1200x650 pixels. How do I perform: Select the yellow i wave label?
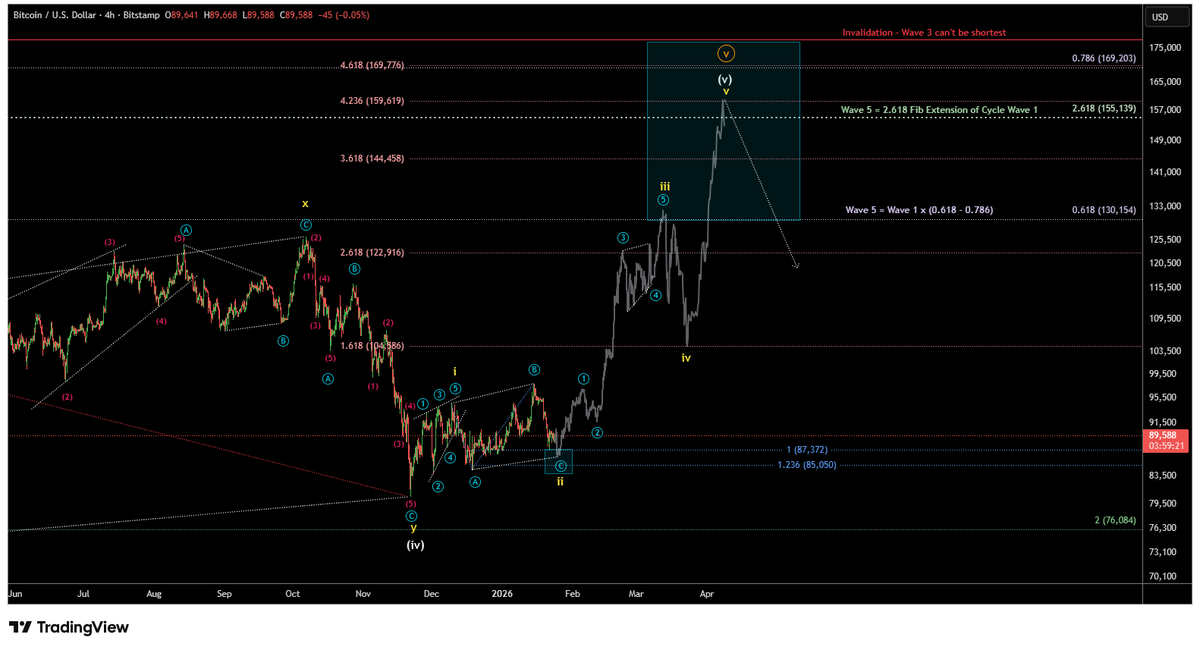coord(454,371)
